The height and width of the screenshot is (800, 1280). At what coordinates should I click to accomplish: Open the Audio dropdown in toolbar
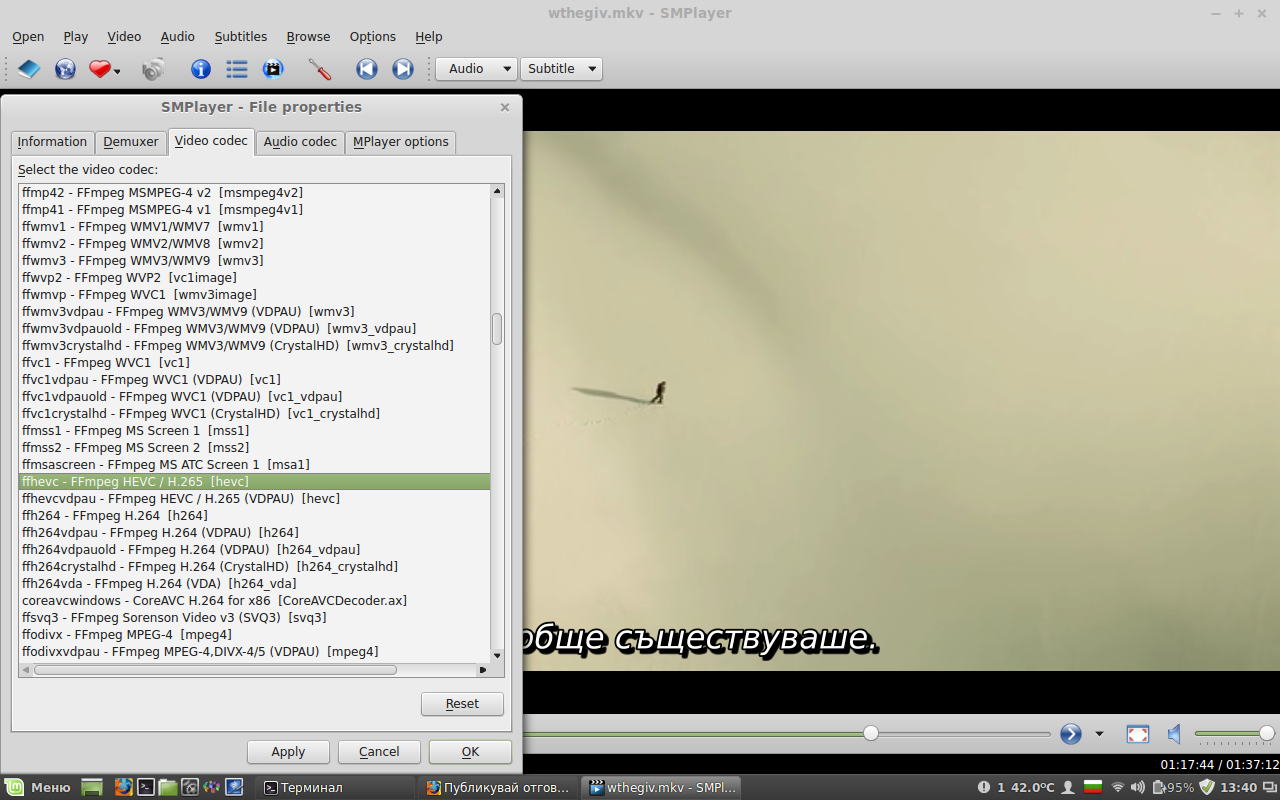[x=476, y=69]
